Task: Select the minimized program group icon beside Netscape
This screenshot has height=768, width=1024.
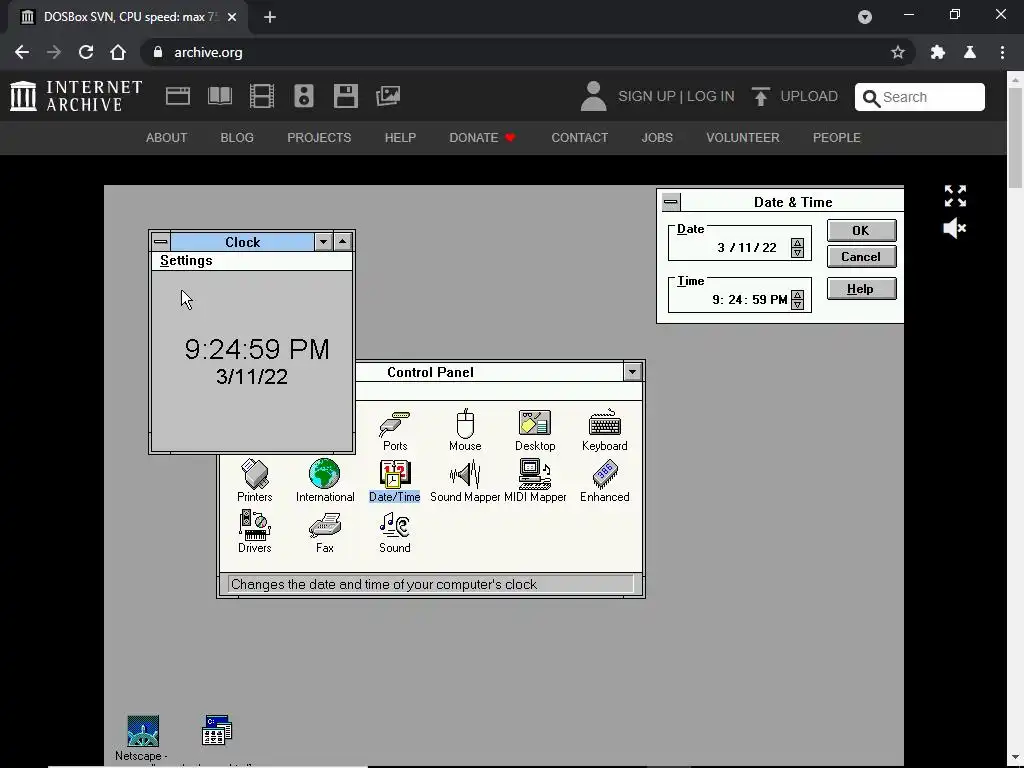Action: click(x=216, y=731)
